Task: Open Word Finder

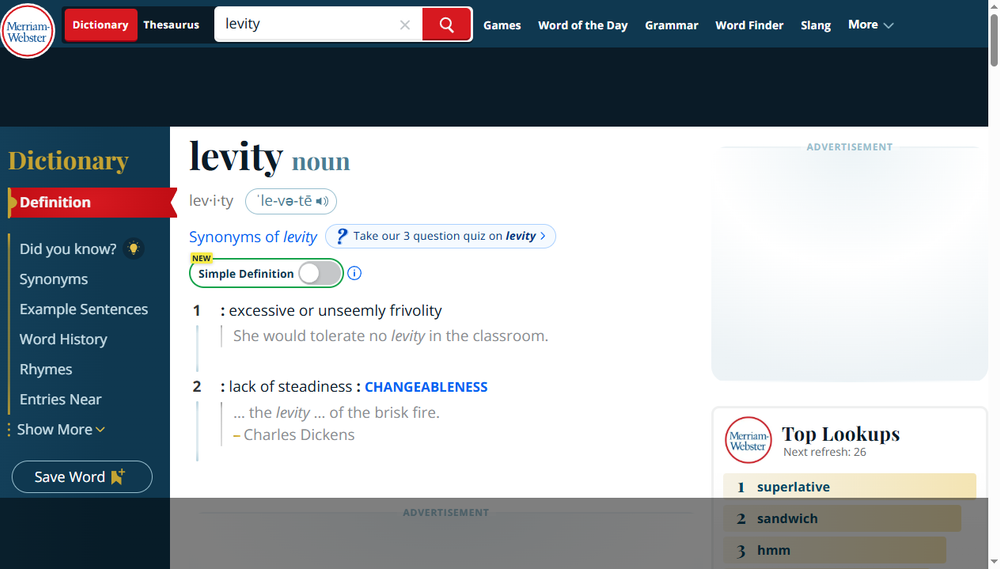Action: click(749, 26)
